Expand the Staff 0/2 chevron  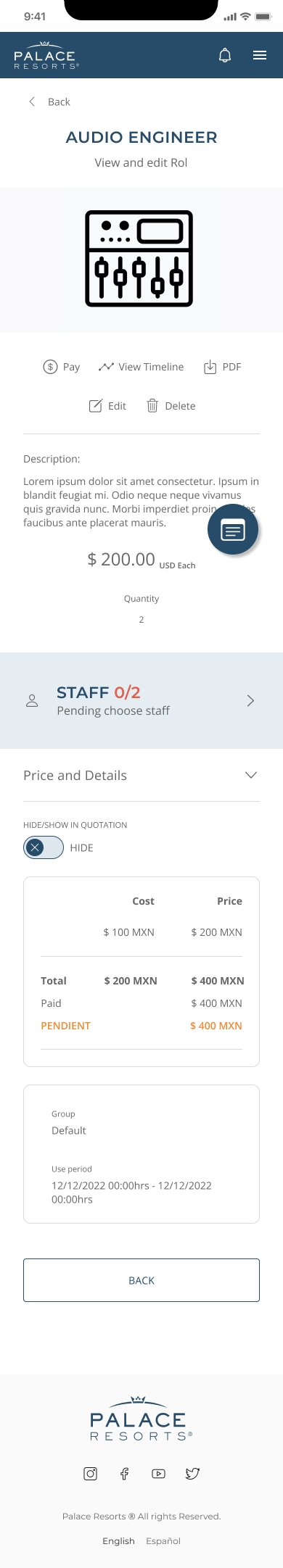pyautogui.click(x=250, y=700)
